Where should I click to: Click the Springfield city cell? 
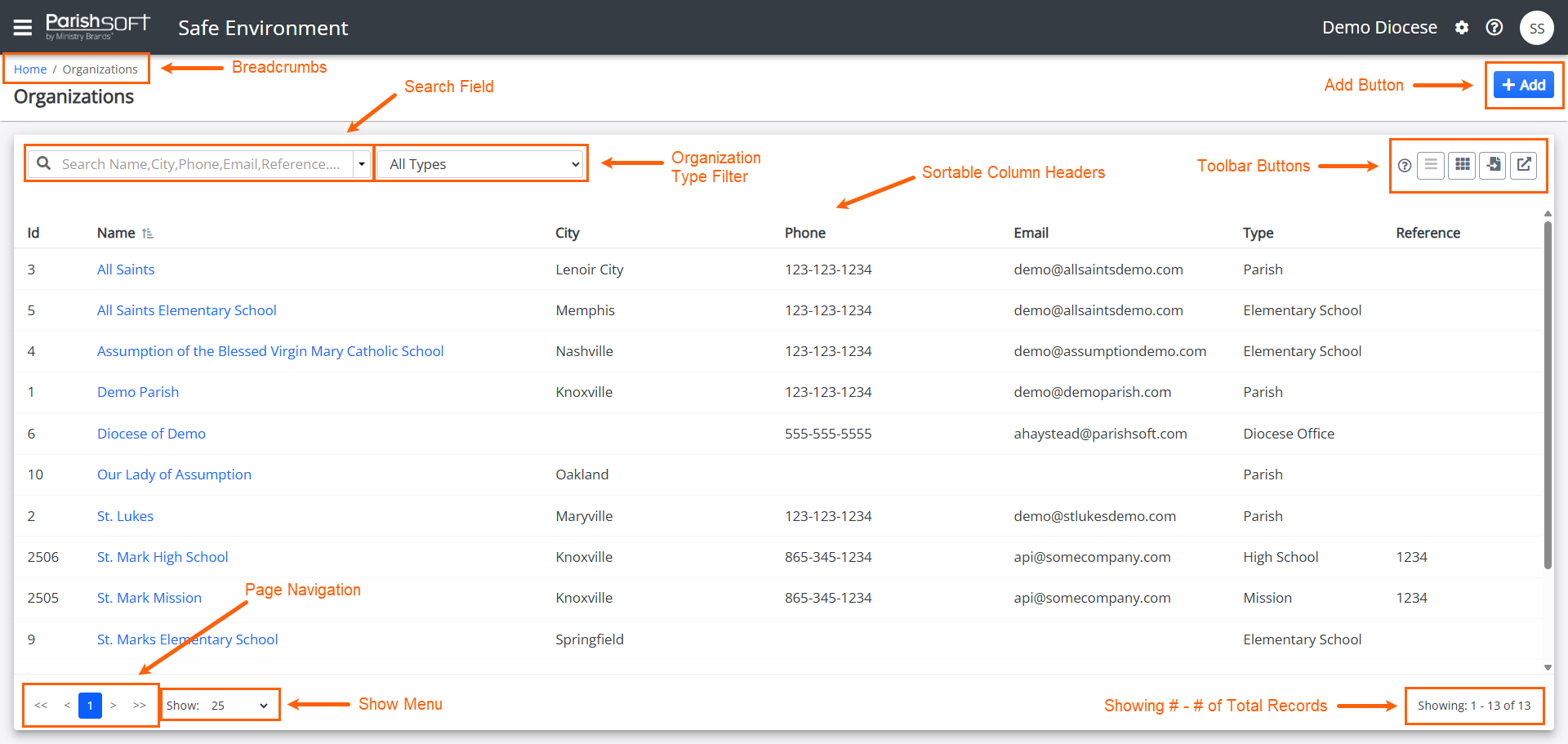click(590, 639)
